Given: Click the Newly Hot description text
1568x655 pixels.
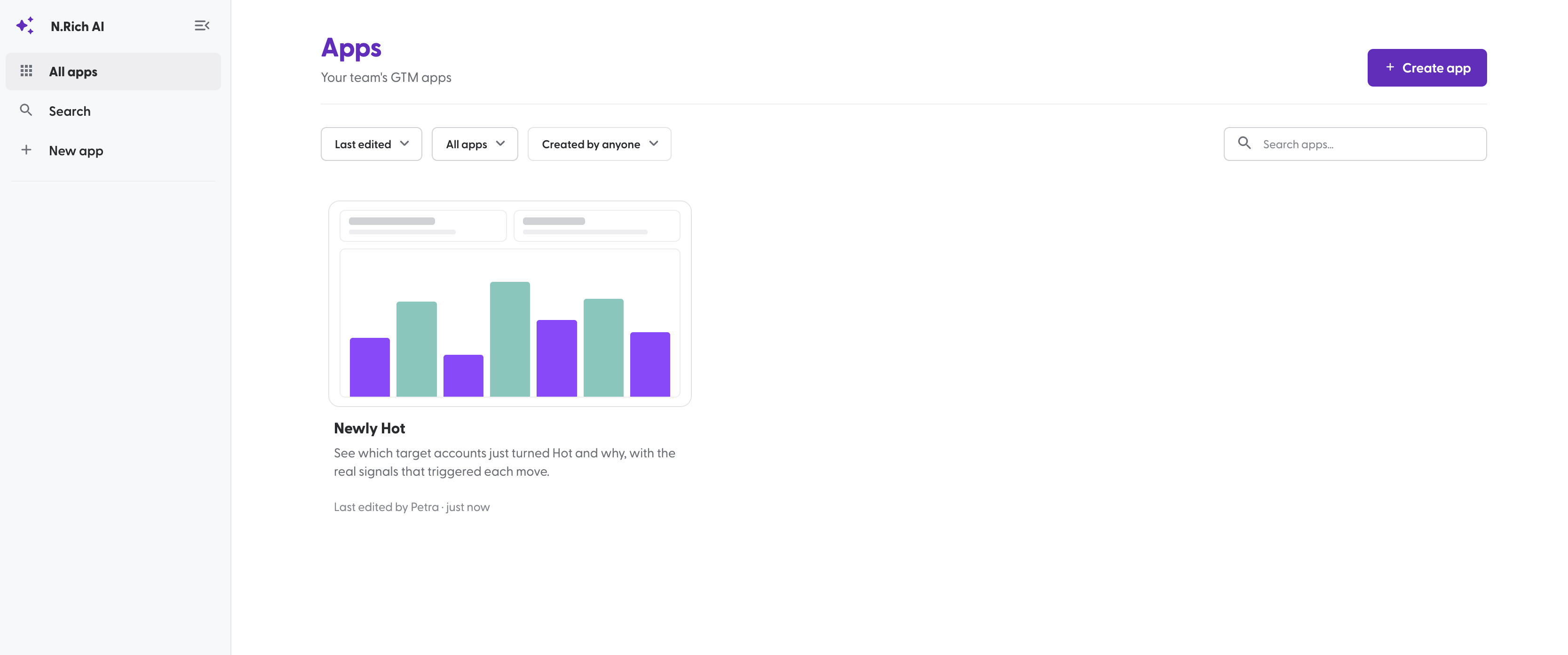Looking at the screenshot, I should point(505,462).
